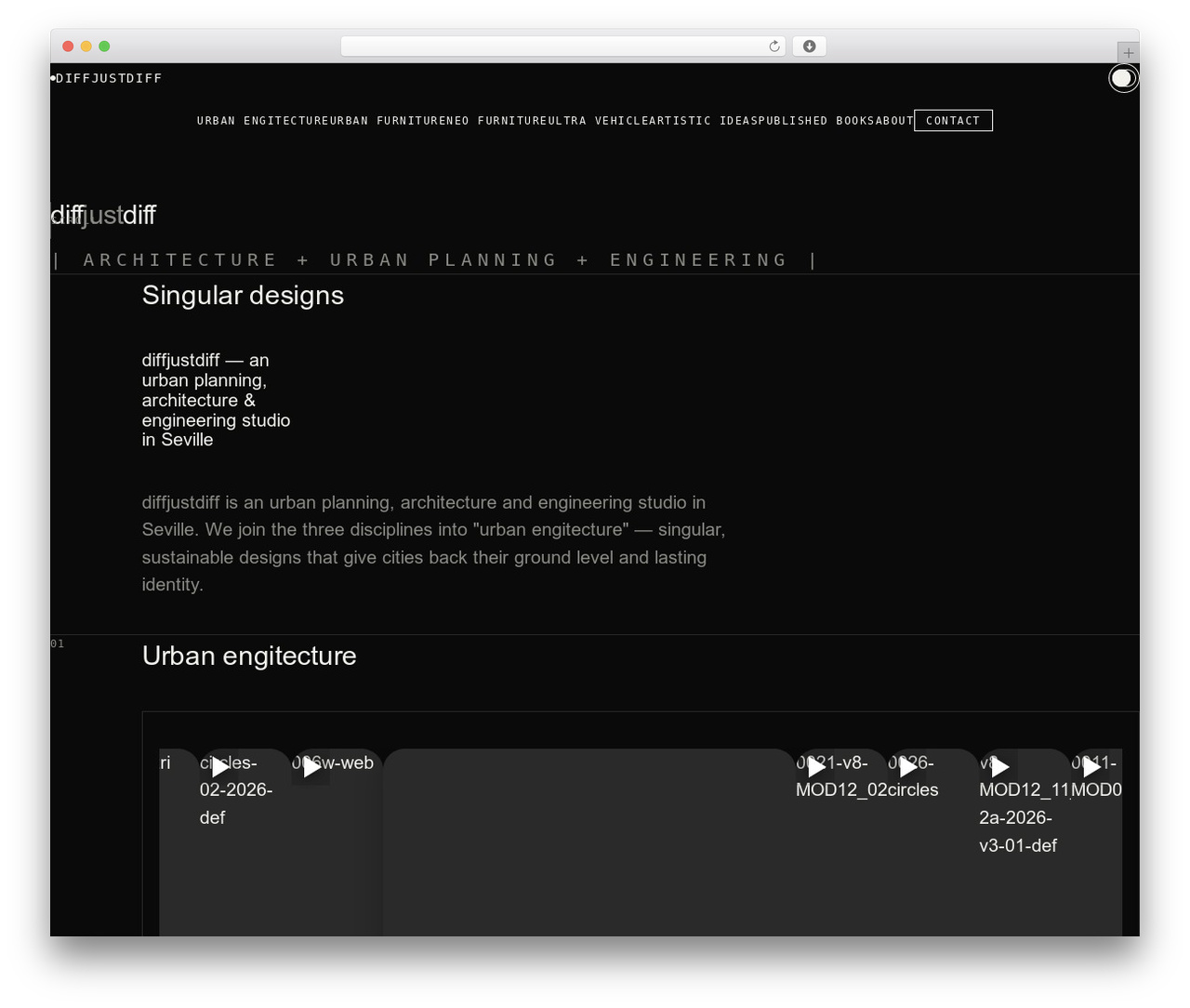The width and height of the screenshot is (1190, 1008).
Task: Open the Urban Engitecture nav item
Action: 263,121
